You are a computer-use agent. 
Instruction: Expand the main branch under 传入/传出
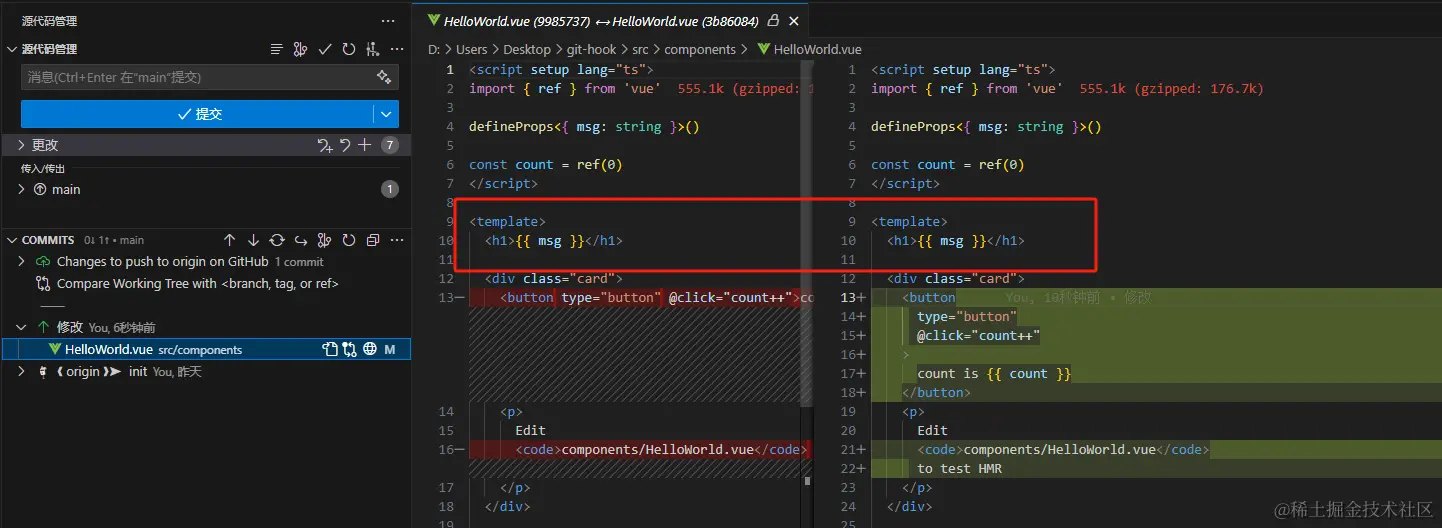click(x=21, y=189)
